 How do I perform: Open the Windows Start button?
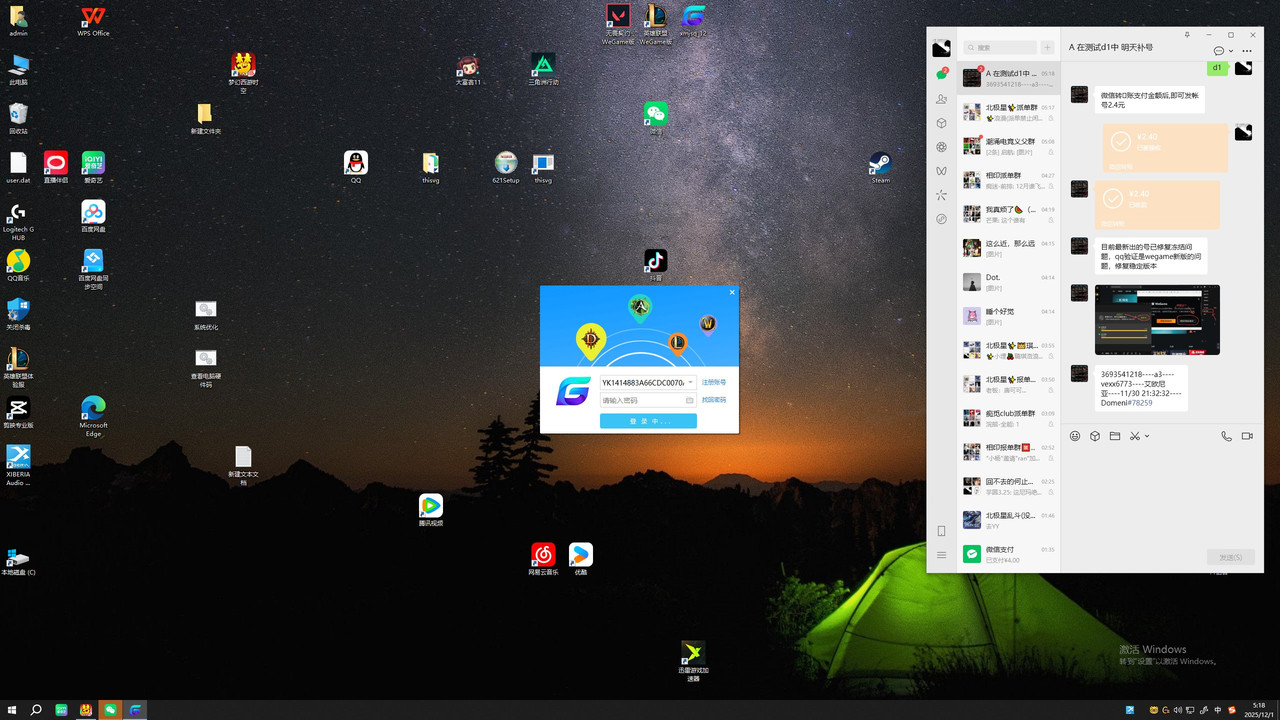tap(12, 710)
